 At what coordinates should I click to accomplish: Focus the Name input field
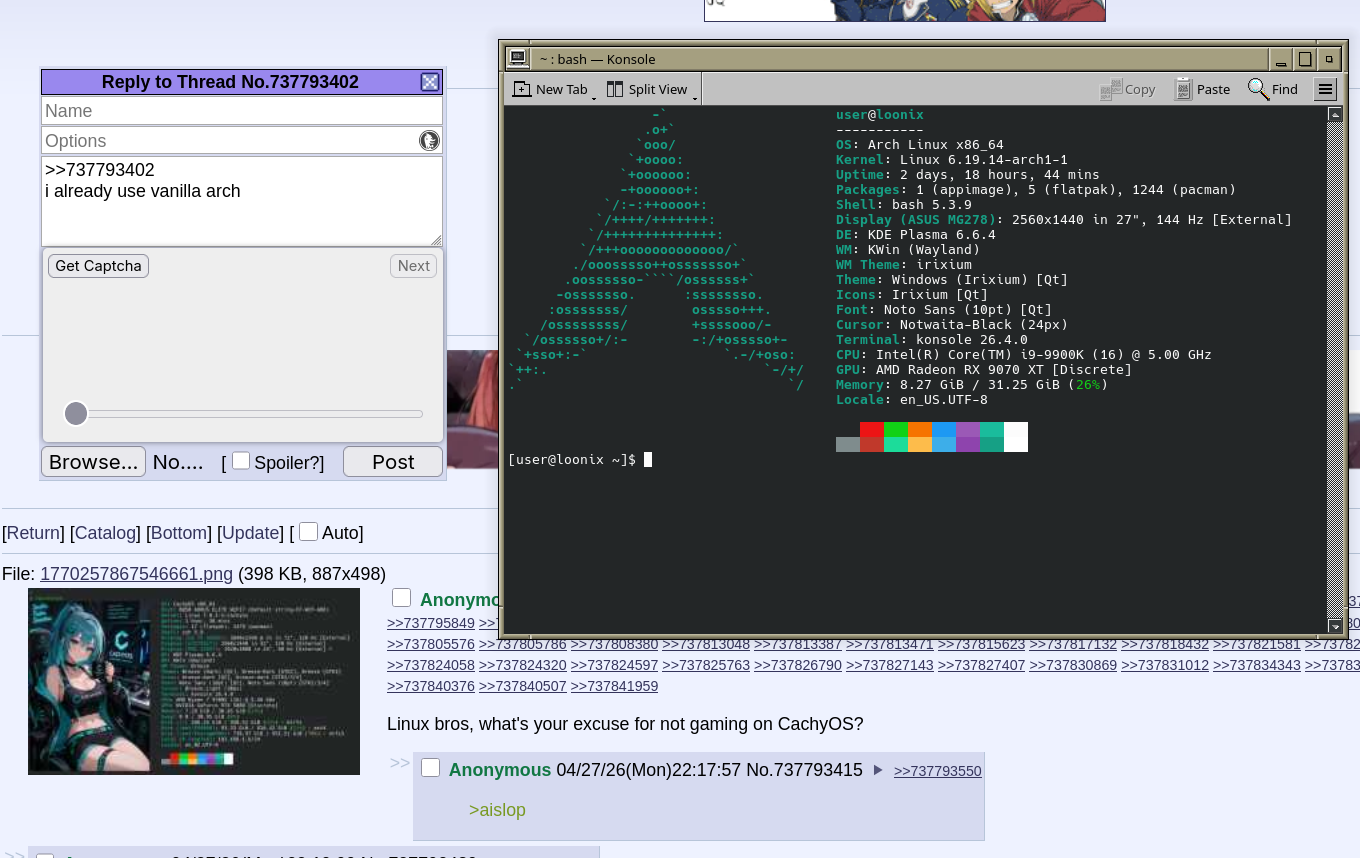242,111
